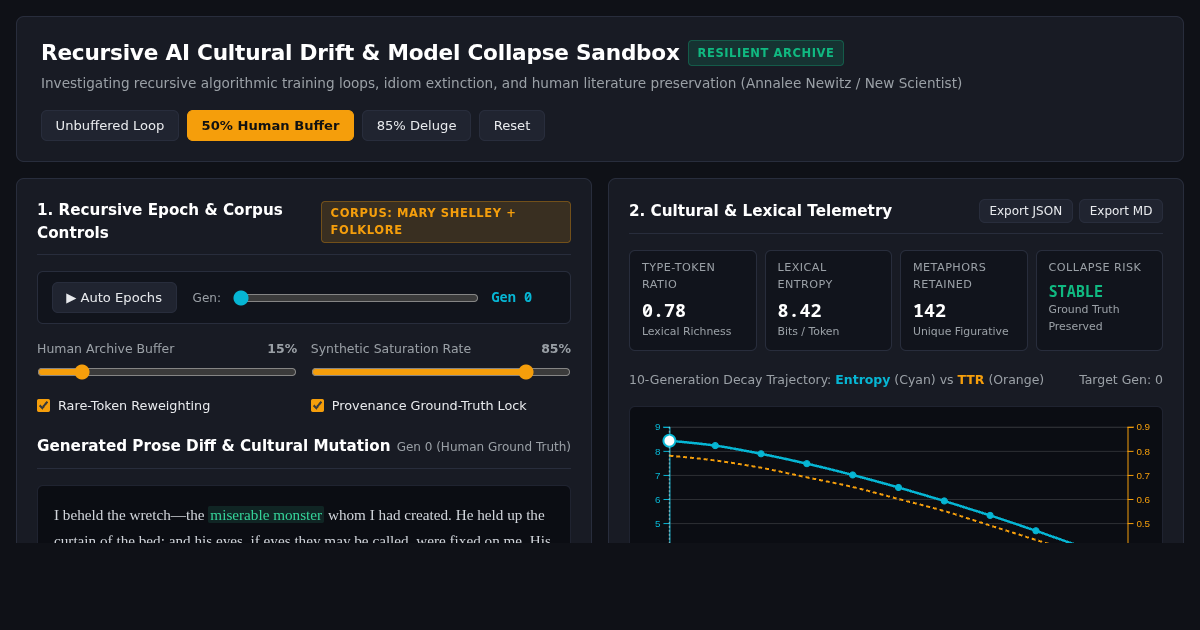Start Auto Epochs playback
This screenshot has width=1200, height=630.
114,298
